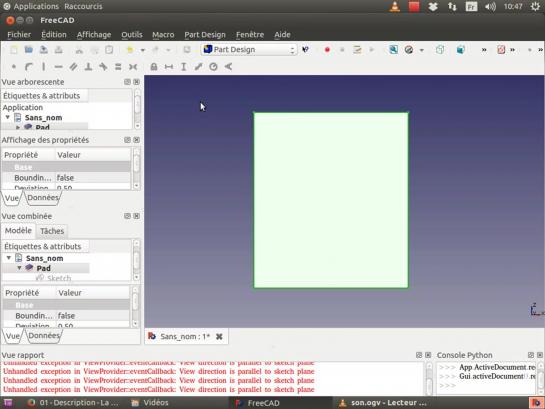Switch to son.ogv Lecteur taskbar window
545x409 pixels.
click(382, 403)
